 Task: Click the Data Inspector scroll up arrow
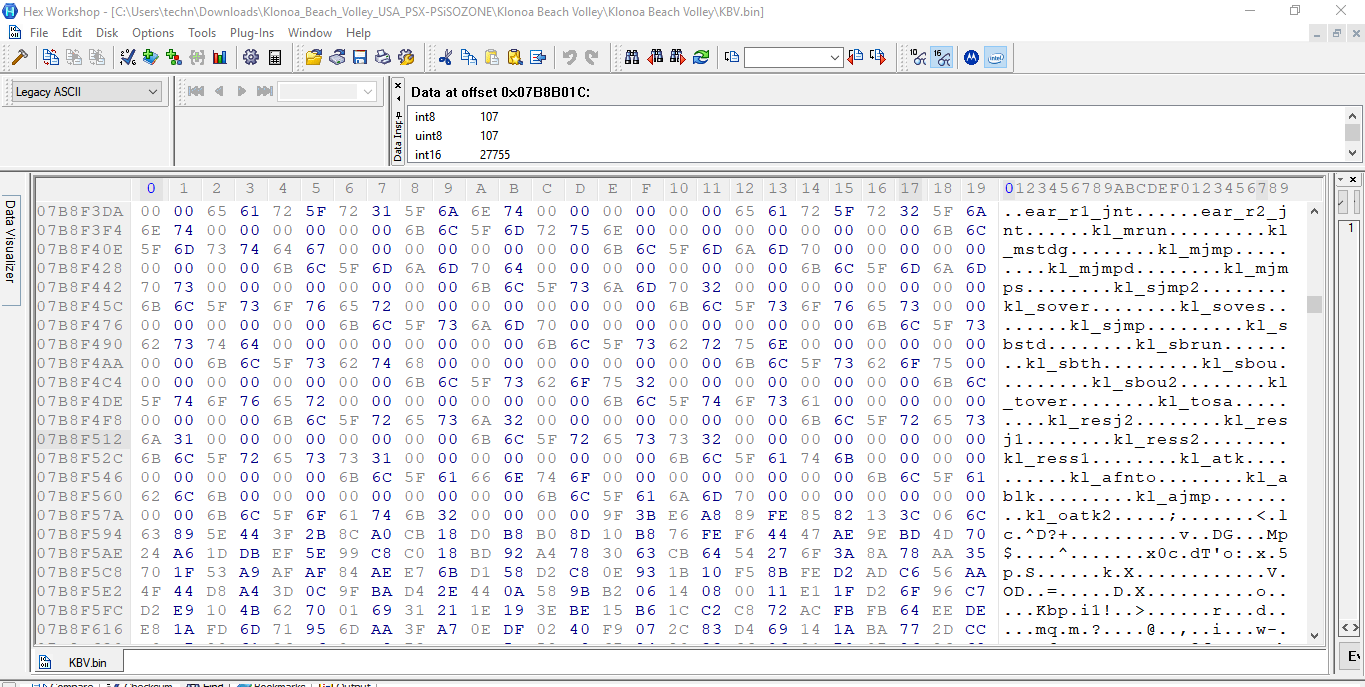(x=1352, y=115)
